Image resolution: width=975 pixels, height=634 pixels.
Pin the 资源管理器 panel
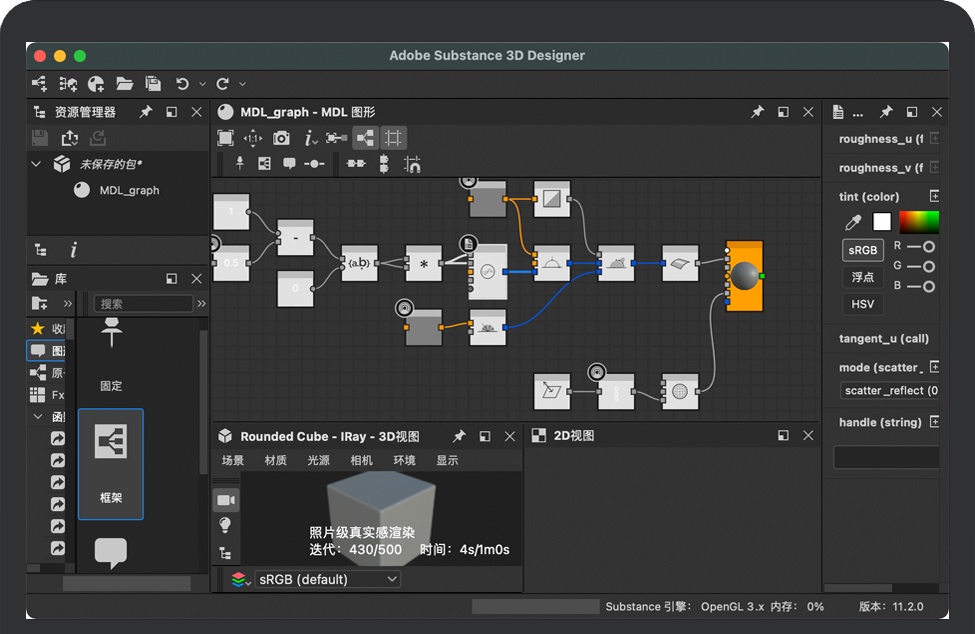[x=146, y=112]
